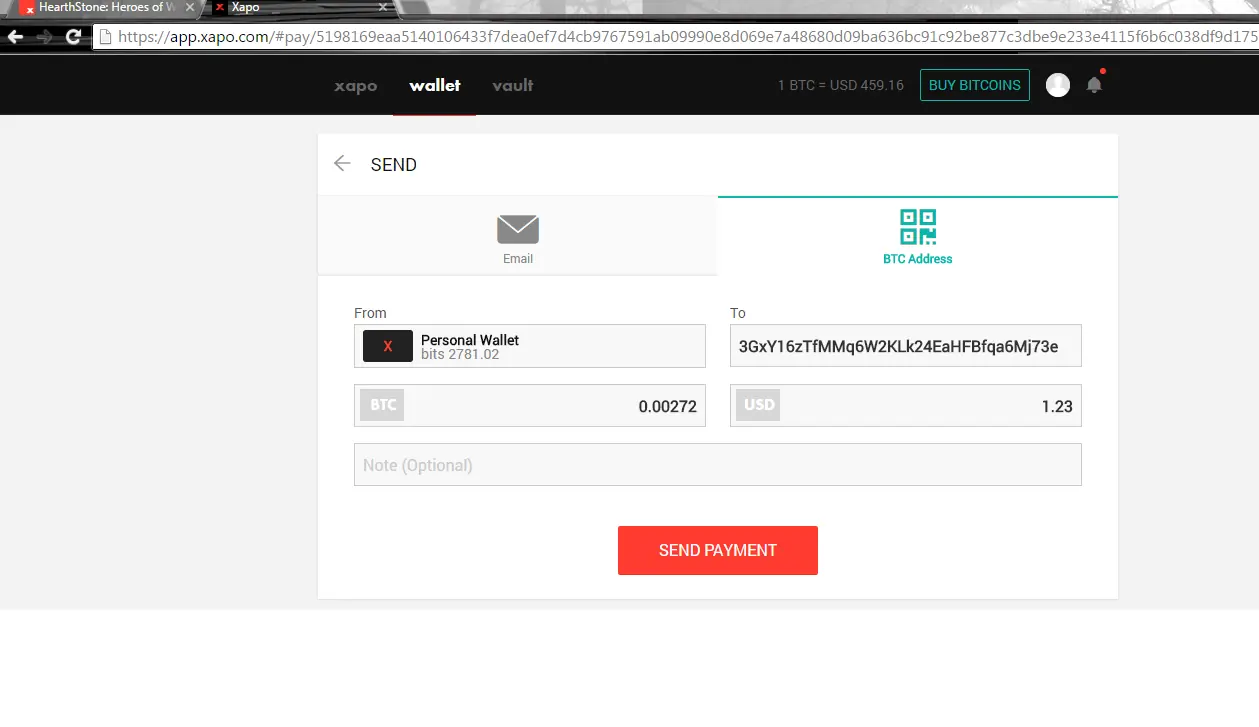Switch to the Email tab label

pyautogui.click(x=518, y=259)
